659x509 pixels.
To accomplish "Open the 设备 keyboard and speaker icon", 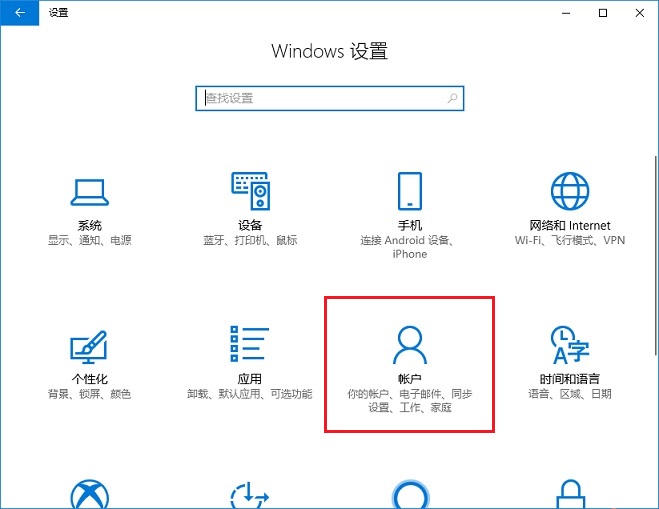I will pos(250,190).
